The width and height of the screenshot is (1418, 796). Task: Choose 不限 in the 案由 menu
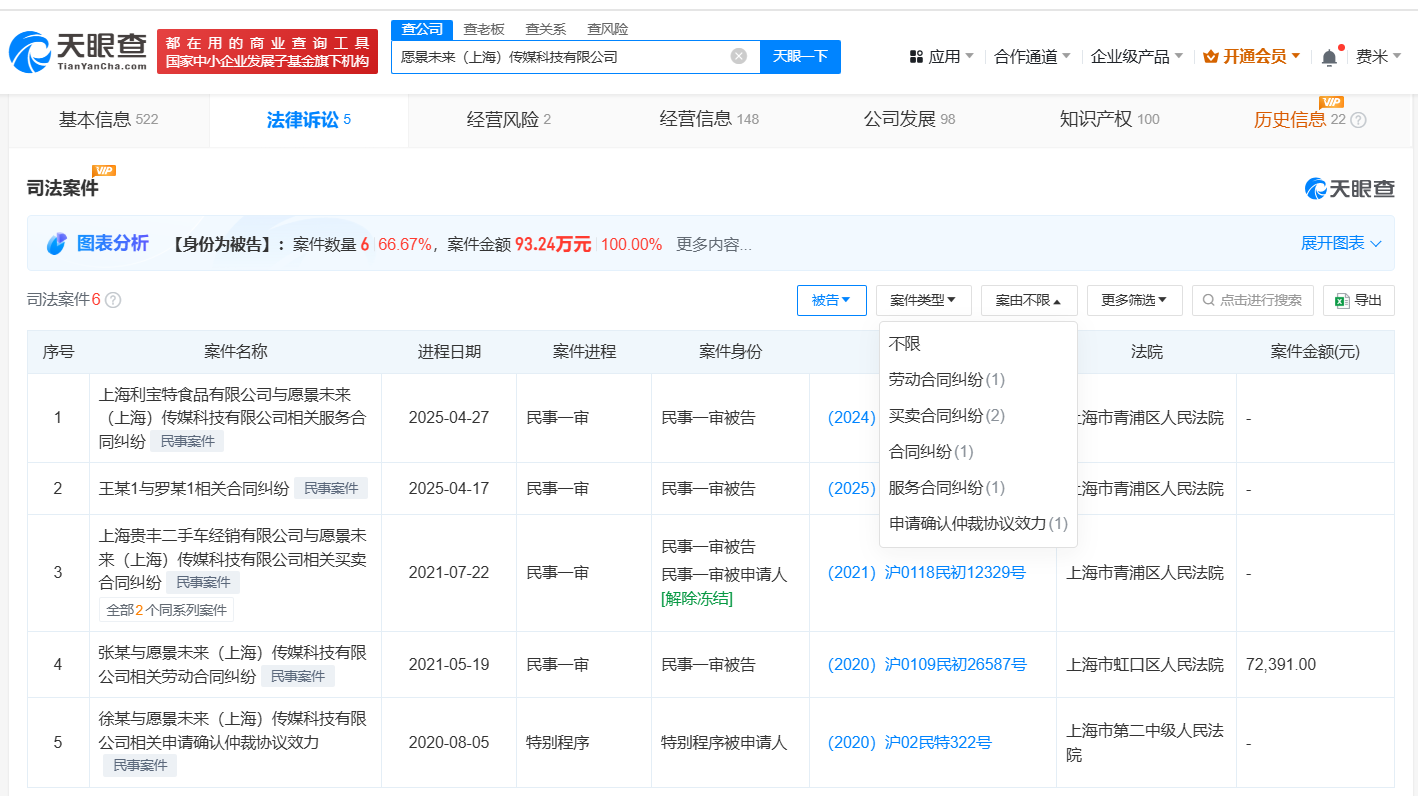tap(904, 344)
